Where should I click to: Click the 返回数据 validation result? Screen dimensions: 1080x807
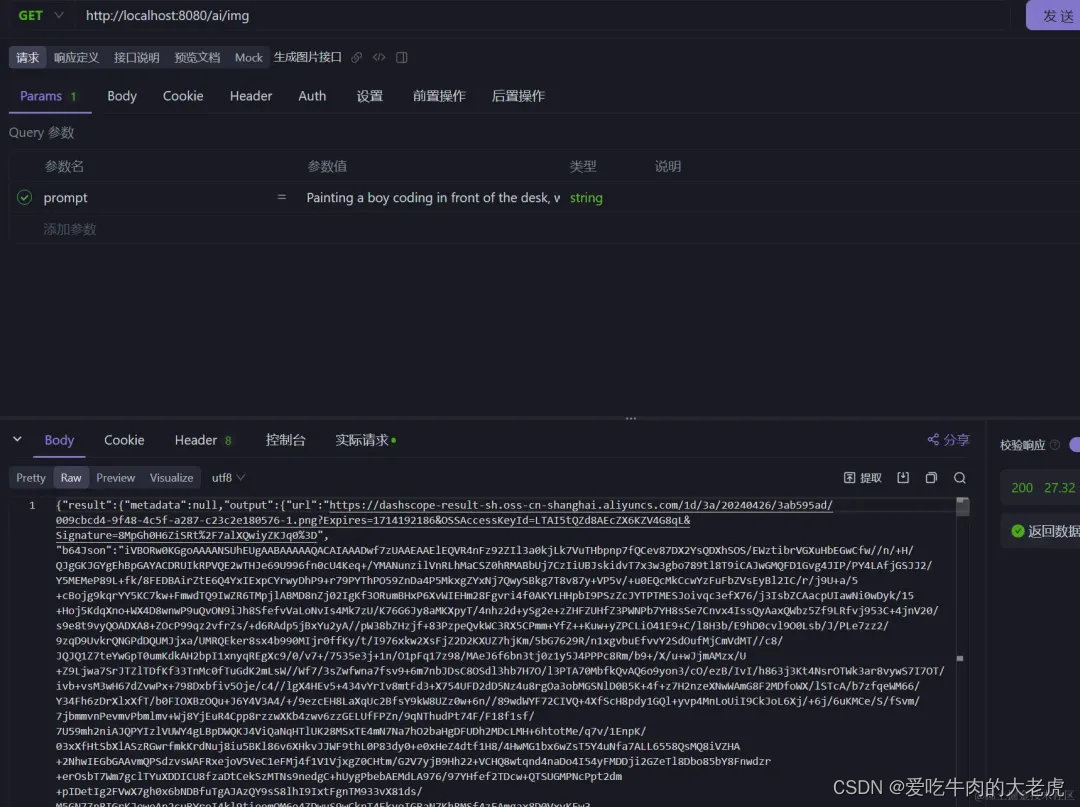click(1046, 531)
